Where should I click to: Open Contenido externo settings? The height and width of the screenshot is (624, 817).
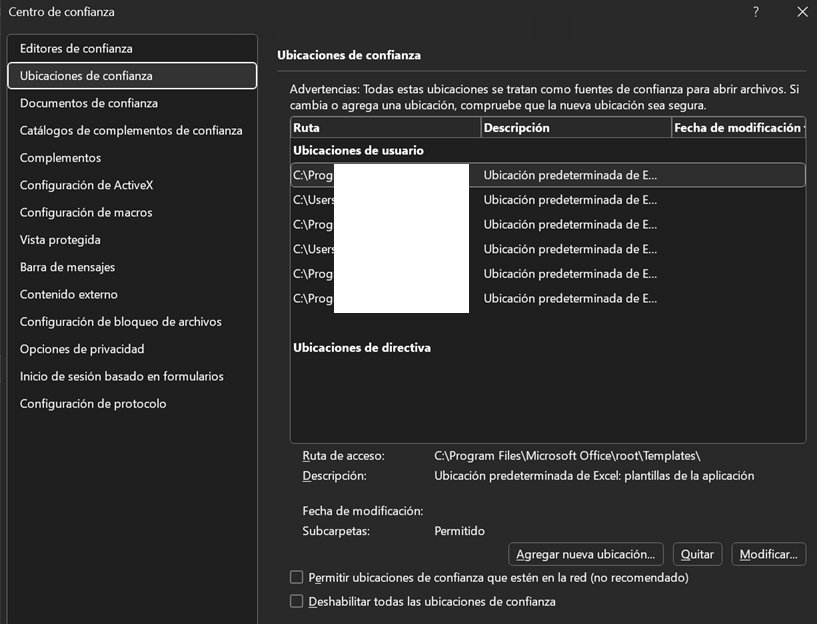69,293
